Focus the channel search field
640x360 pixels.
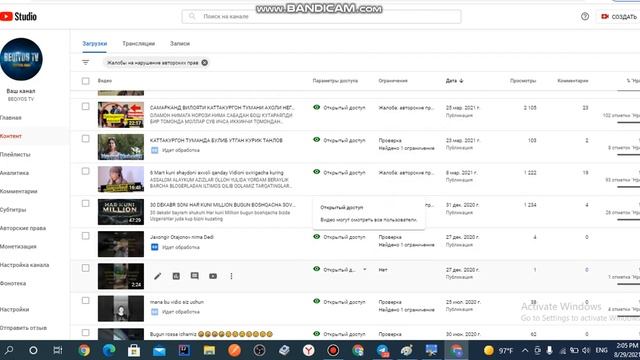click(322, 16)
